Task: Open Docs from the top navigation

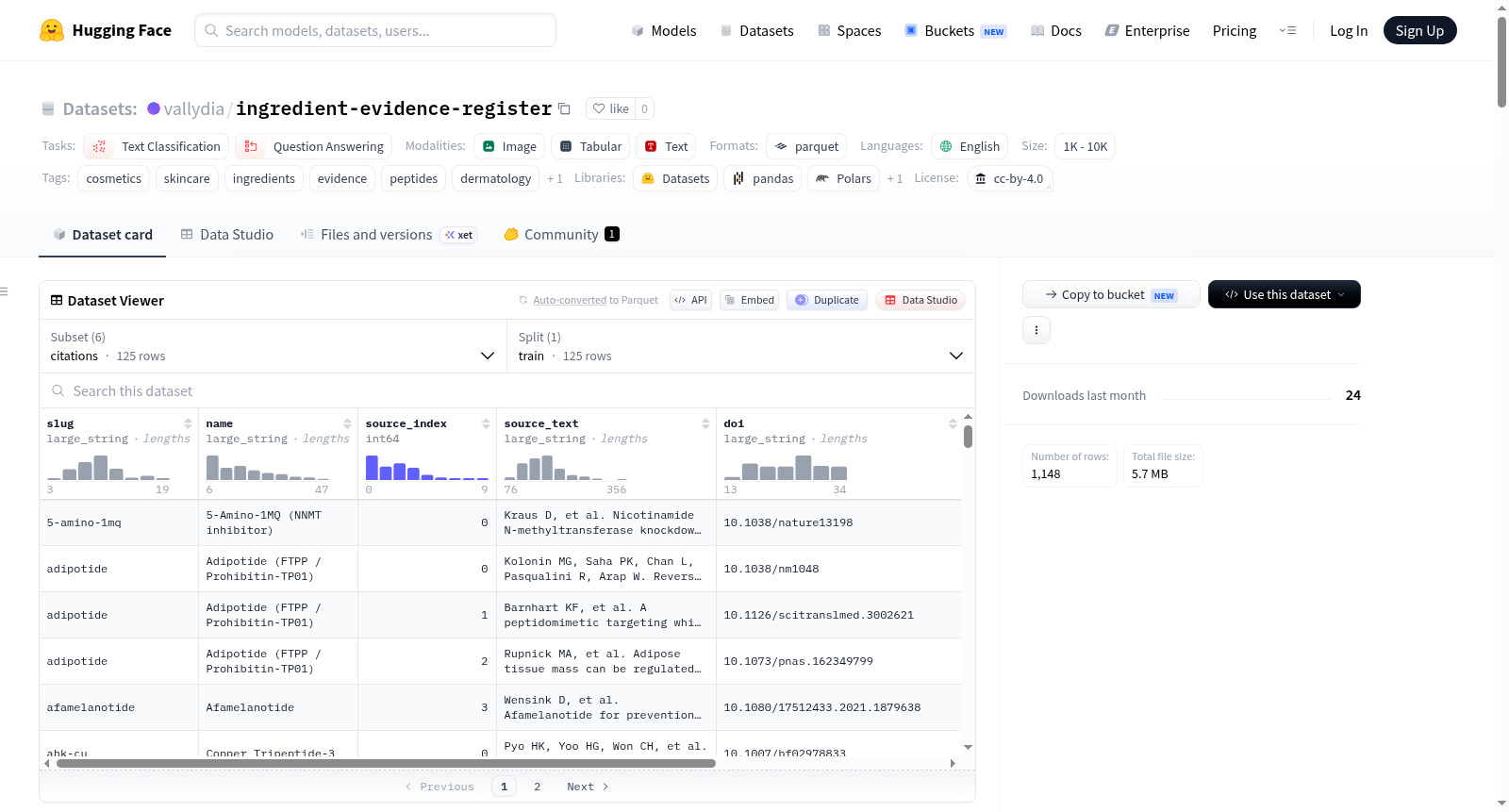Action: (1055, 30)
